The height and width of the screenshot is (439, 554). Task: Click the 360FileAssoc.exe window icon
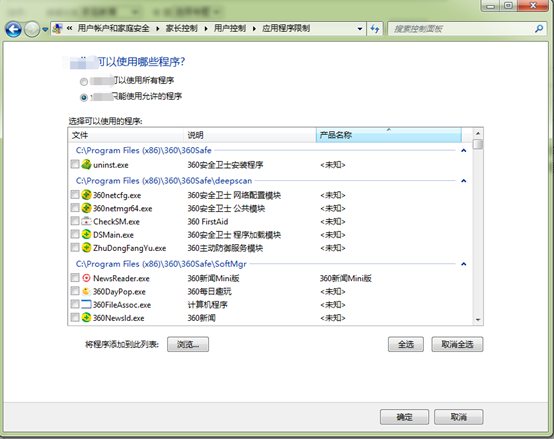tap(86, 304)
